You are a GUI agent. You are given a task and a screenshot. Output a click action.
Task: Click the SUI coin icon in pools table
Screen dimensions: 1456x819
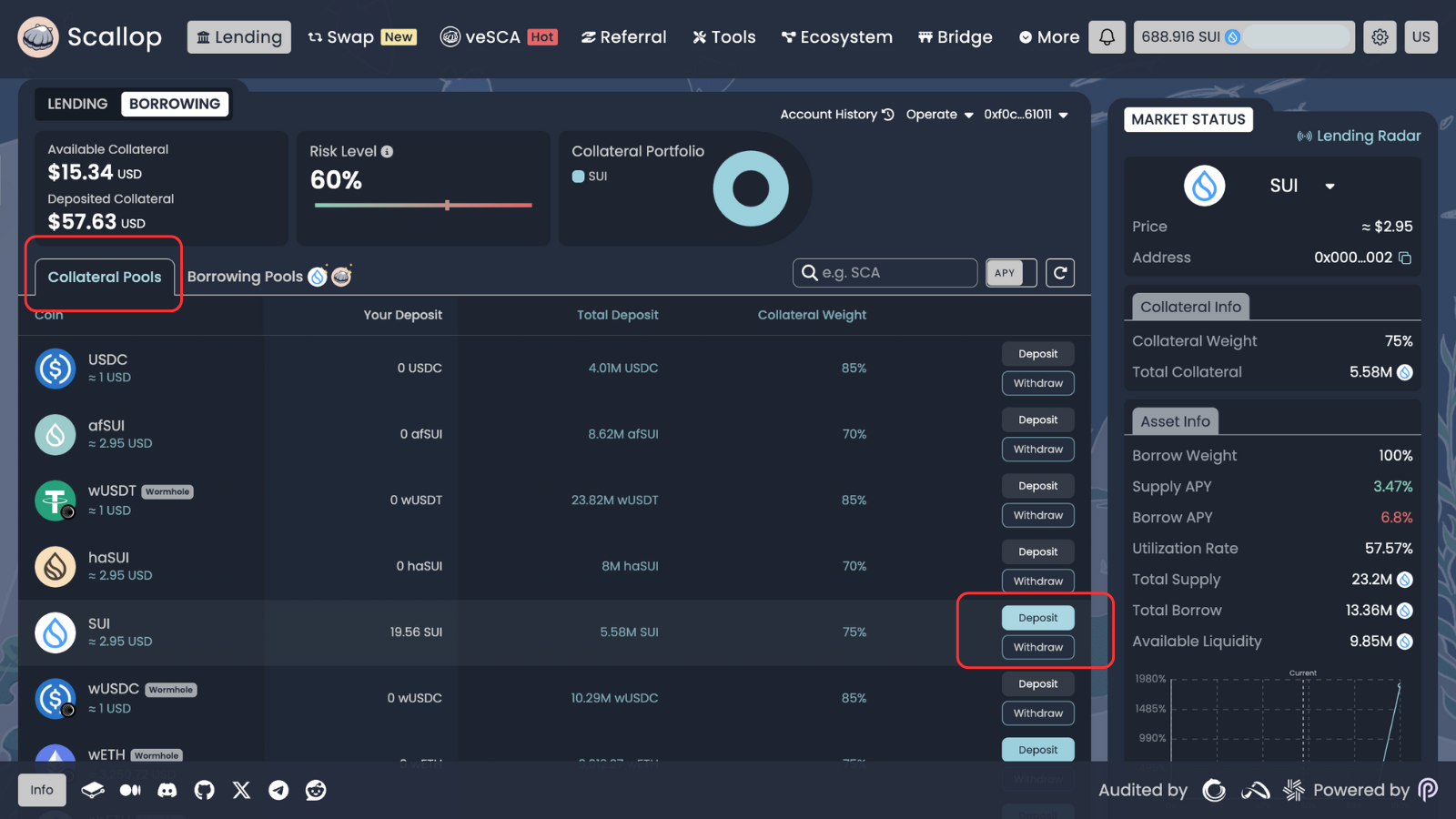55,632
